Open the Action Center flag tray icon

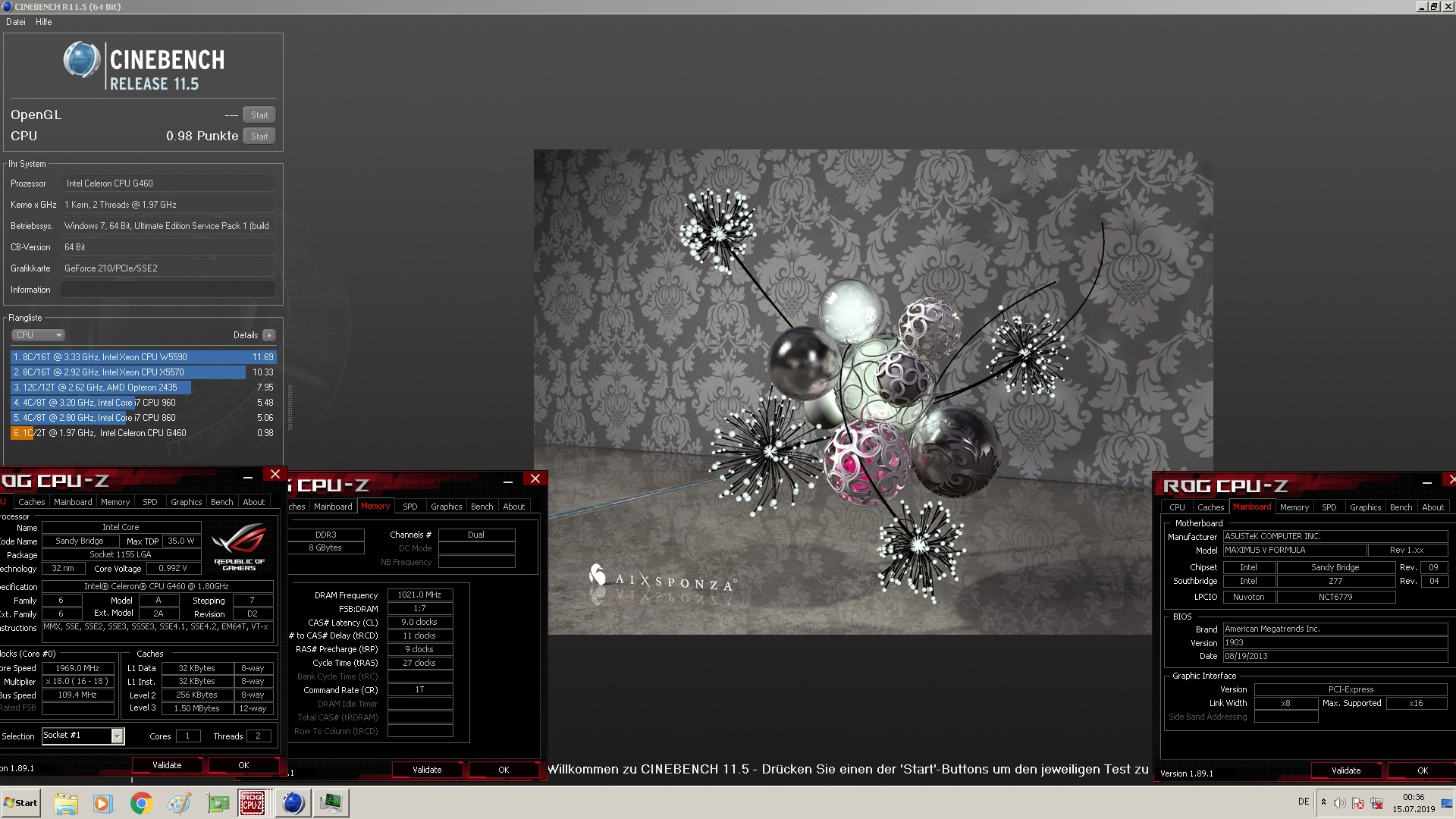pos(1358,803)
